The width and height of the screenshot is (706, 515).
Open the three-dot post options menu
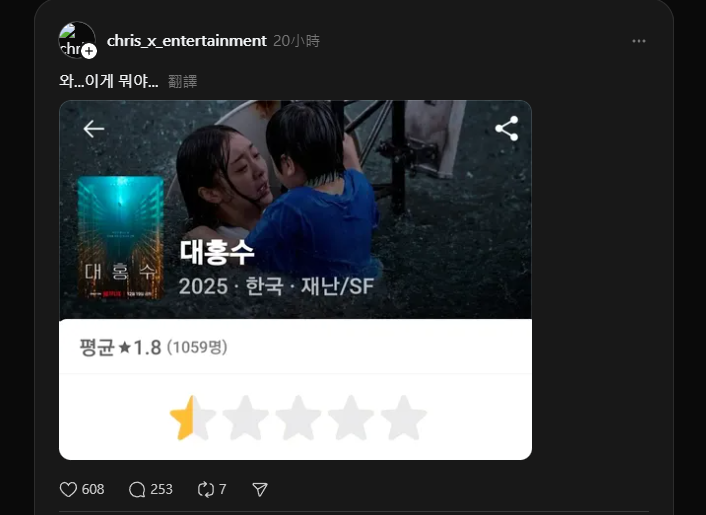pyautogui.click(x=638, y=41)
